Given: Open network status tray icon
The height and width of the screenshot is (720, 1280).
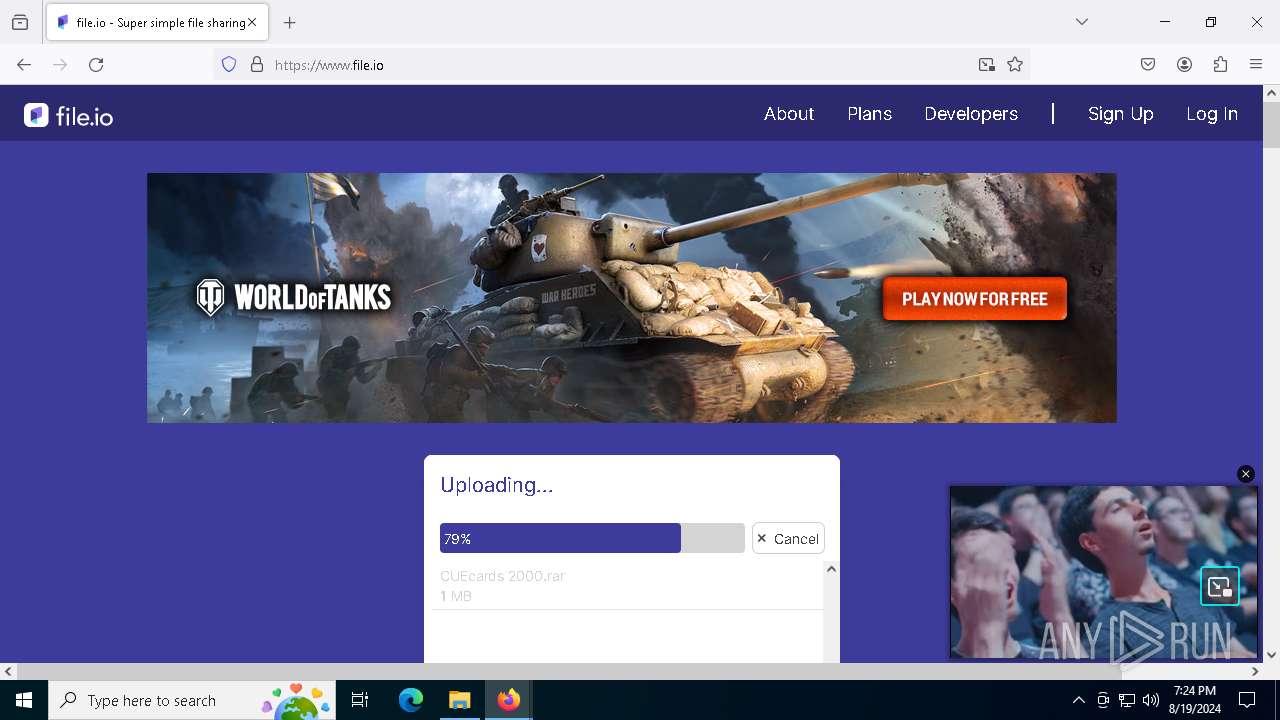Looking at the screenshot, I should pyautogui.click(x=1127, y=700).
